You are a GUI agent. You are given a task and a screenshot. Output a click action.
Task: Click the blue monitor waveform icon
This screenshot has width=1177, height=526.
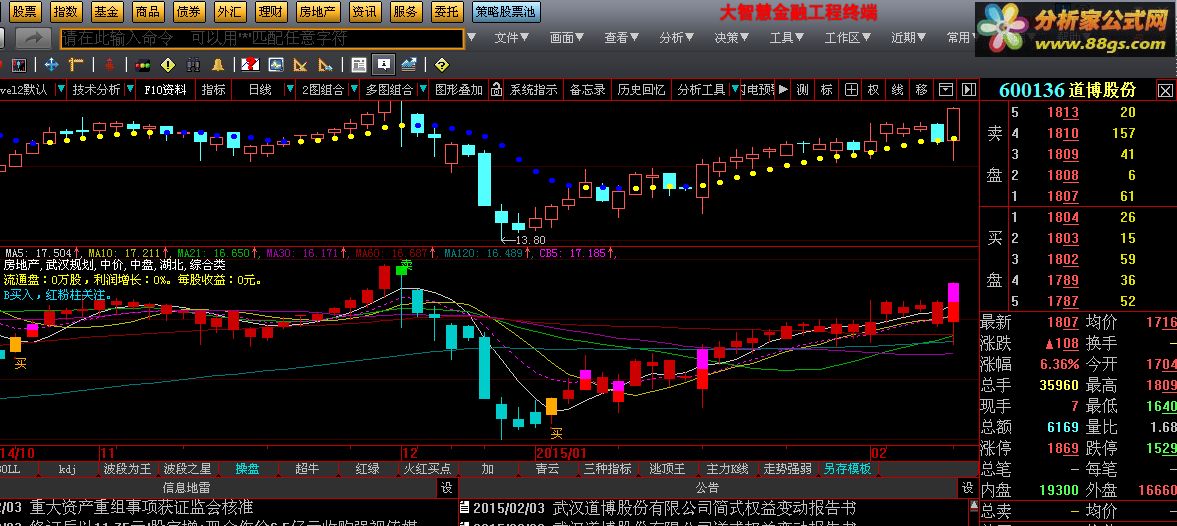coord(276,65)
